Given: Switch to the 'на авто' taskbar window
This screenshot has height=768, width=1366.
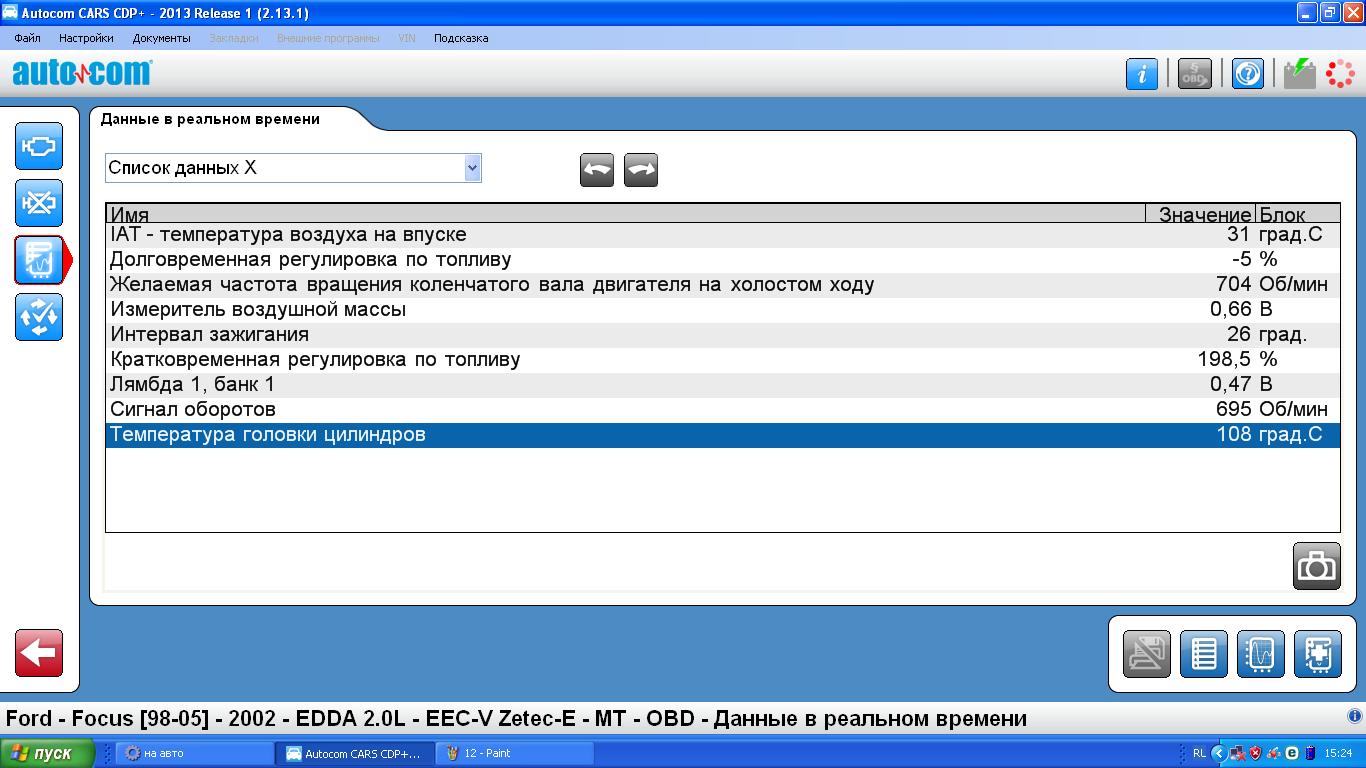Looking at the screenshot, I should click(x=195, y=753).
